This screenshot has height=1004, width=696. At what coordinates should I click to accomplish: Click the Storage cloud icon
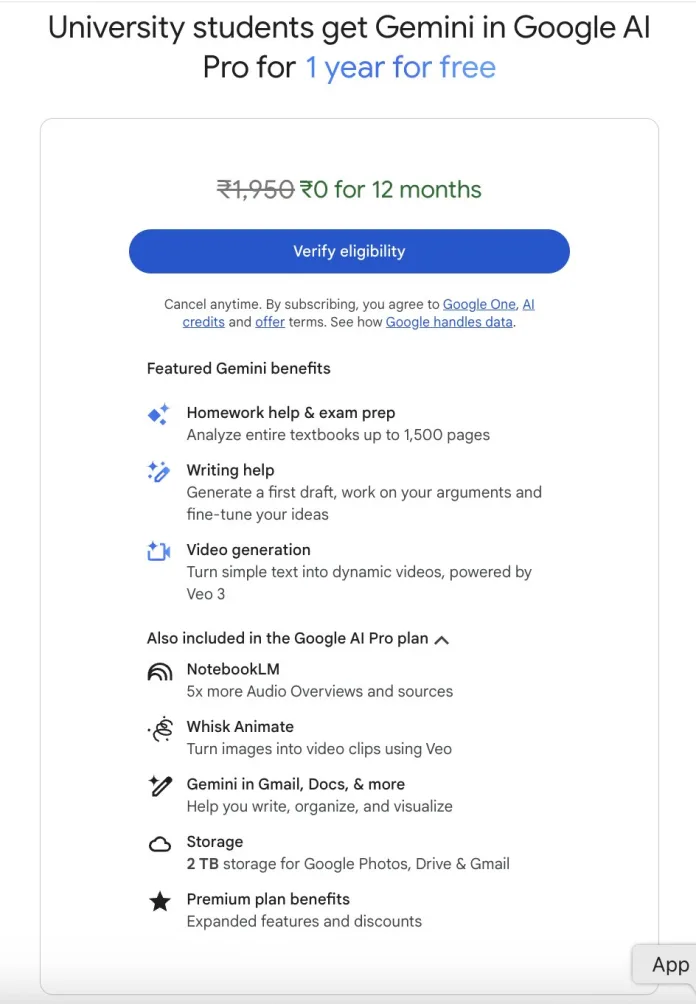tap(160, 845)
